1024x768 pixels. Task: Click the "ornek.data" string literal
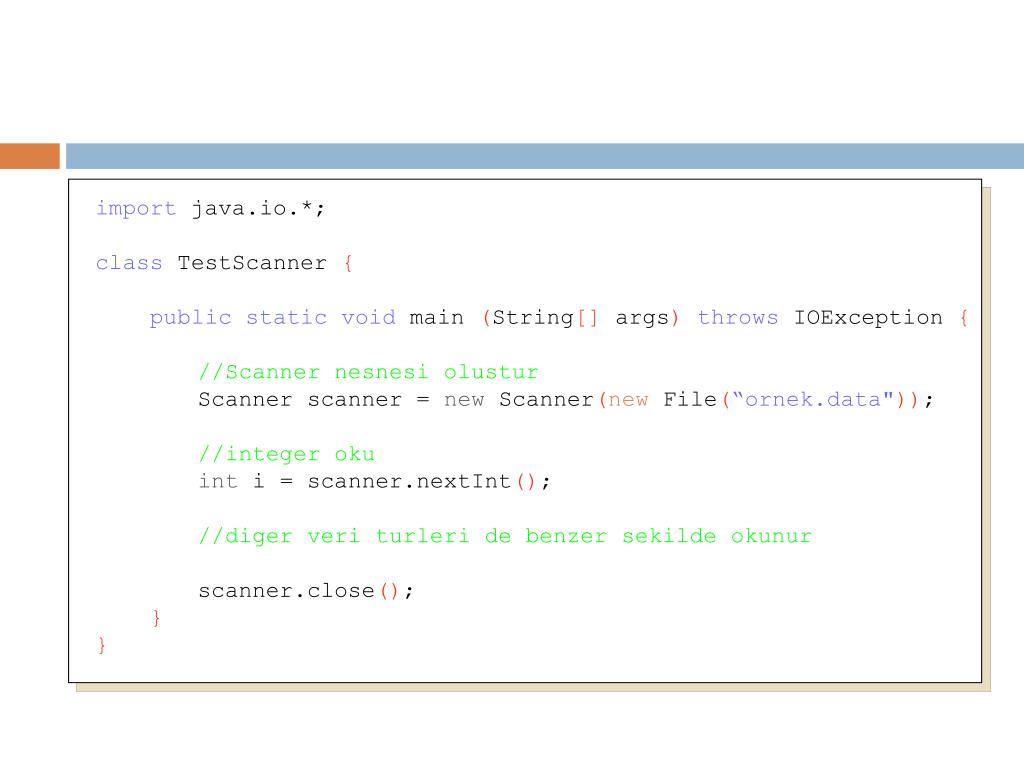(x=813, y=400)
